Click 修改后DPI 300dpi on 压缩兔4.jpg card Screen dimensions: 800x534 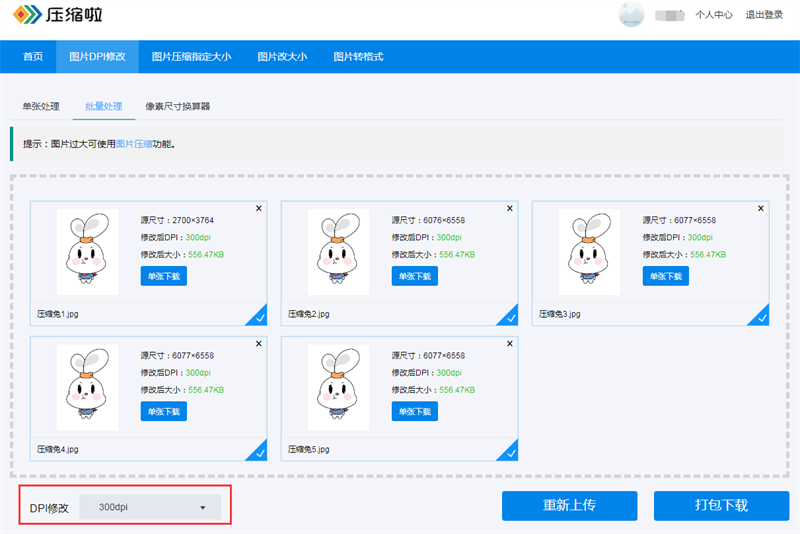[x=176, y=373]
